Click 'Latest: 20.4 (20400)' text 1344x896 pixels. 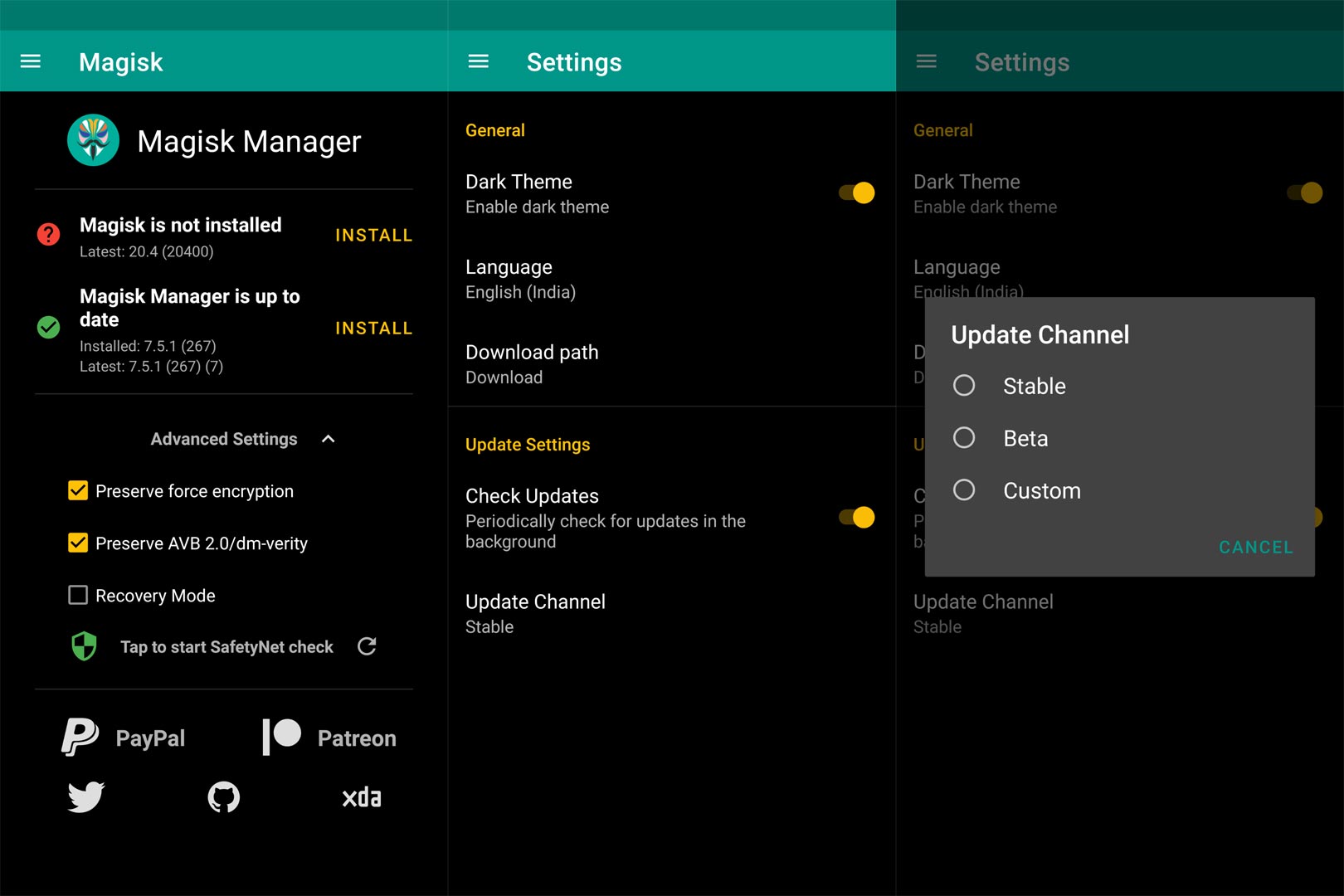click(147, 251)
